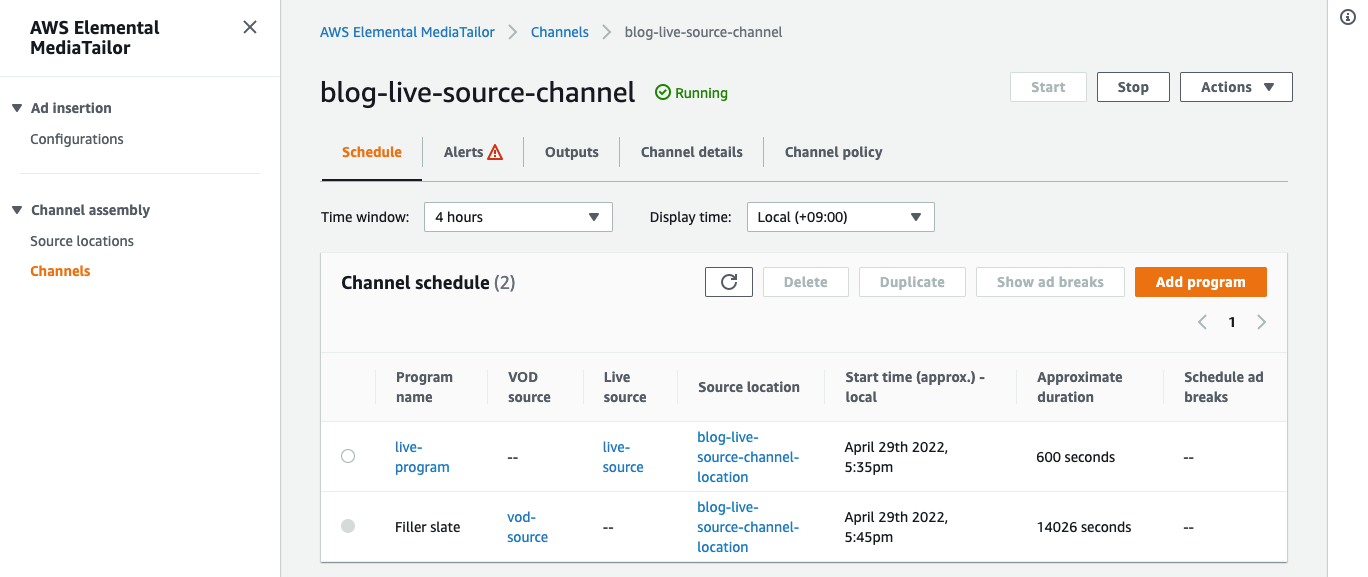This screenshot has width=1368, height=577.
Task: Click the Duplicate button
Action: [x=912, y=282]
